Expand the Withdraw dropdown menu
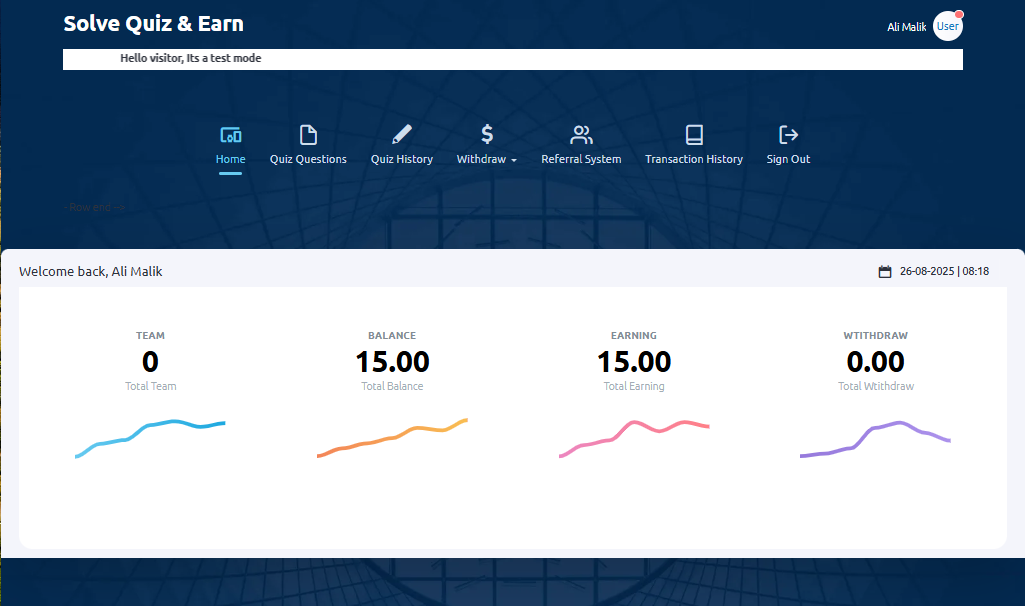This screenshot has width=1025, height=606. [487, 159]
